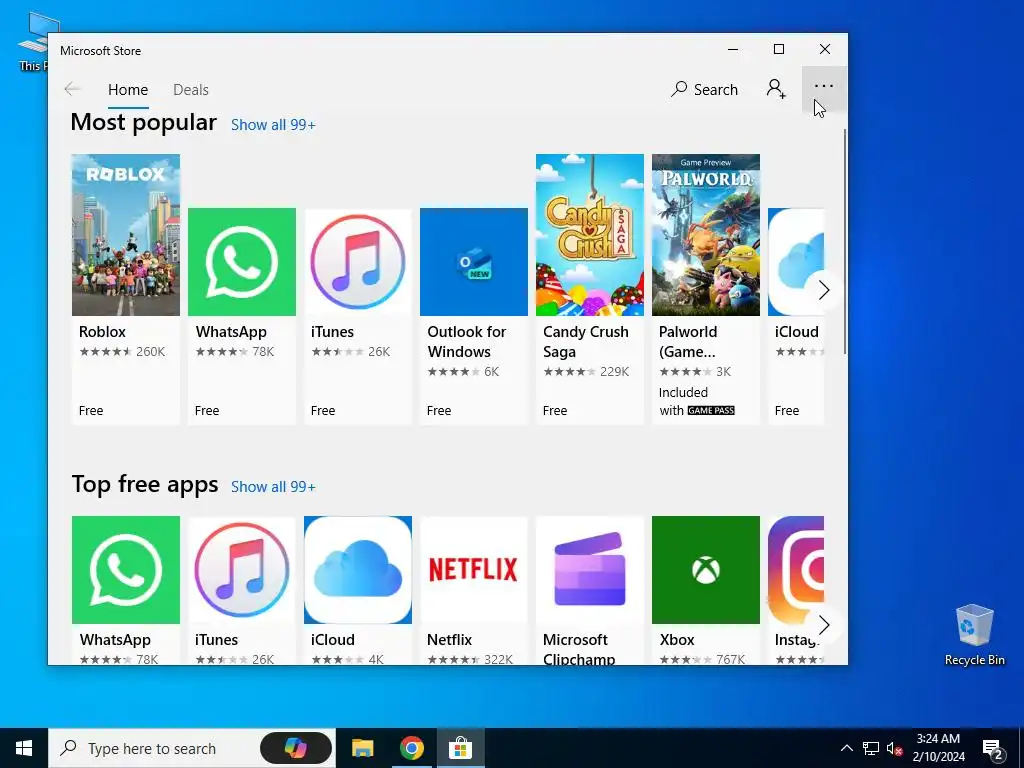Open iTunes tile in Top free apps
Viewport: 1024px width, 768px height.
click(x=242, y=590)
